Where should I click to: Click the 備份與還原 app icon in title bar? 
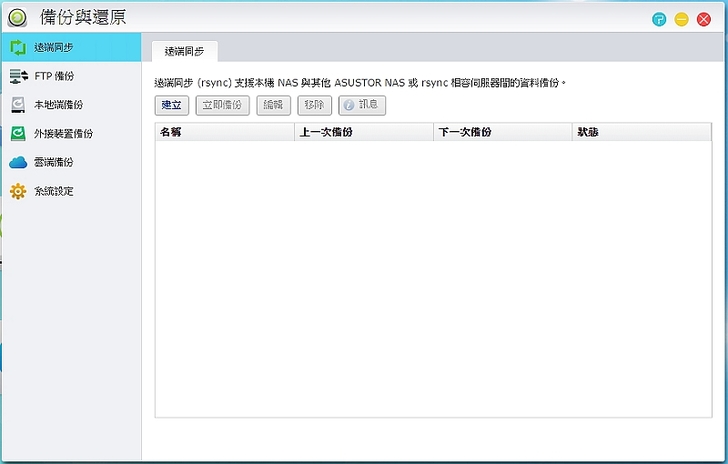coord(16,17)
